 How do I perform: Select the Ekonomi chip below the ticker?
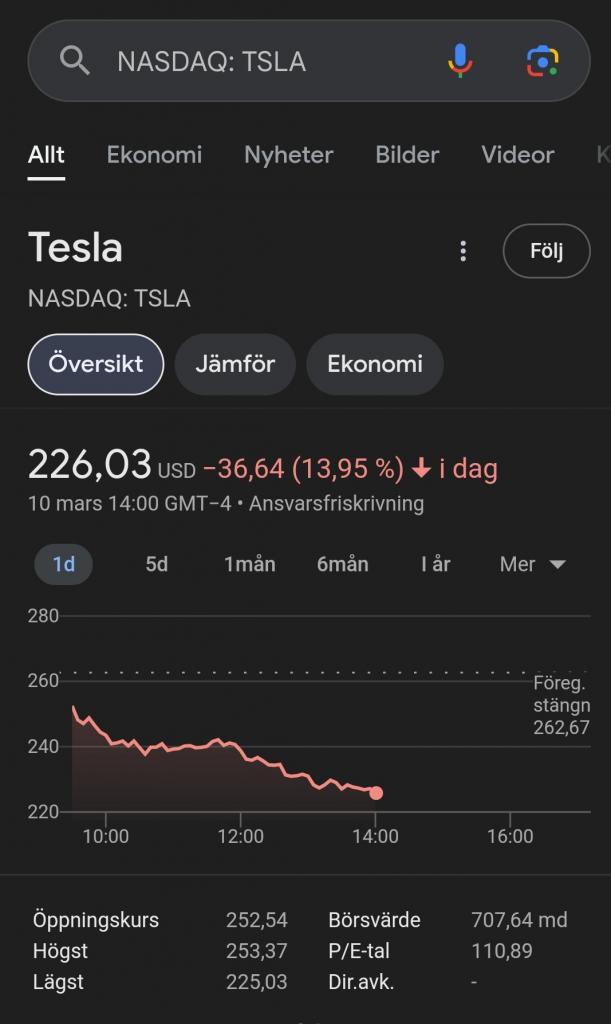pos(375,364)
